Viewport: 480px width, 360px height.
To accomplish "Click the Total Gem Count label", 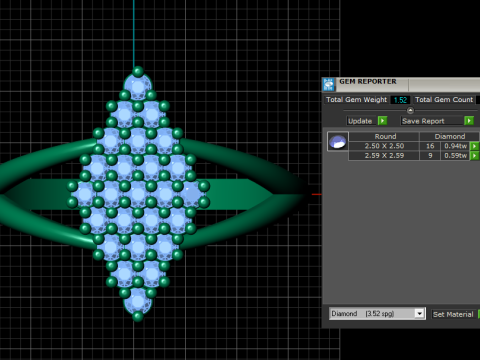I will [x=444, y=100].
